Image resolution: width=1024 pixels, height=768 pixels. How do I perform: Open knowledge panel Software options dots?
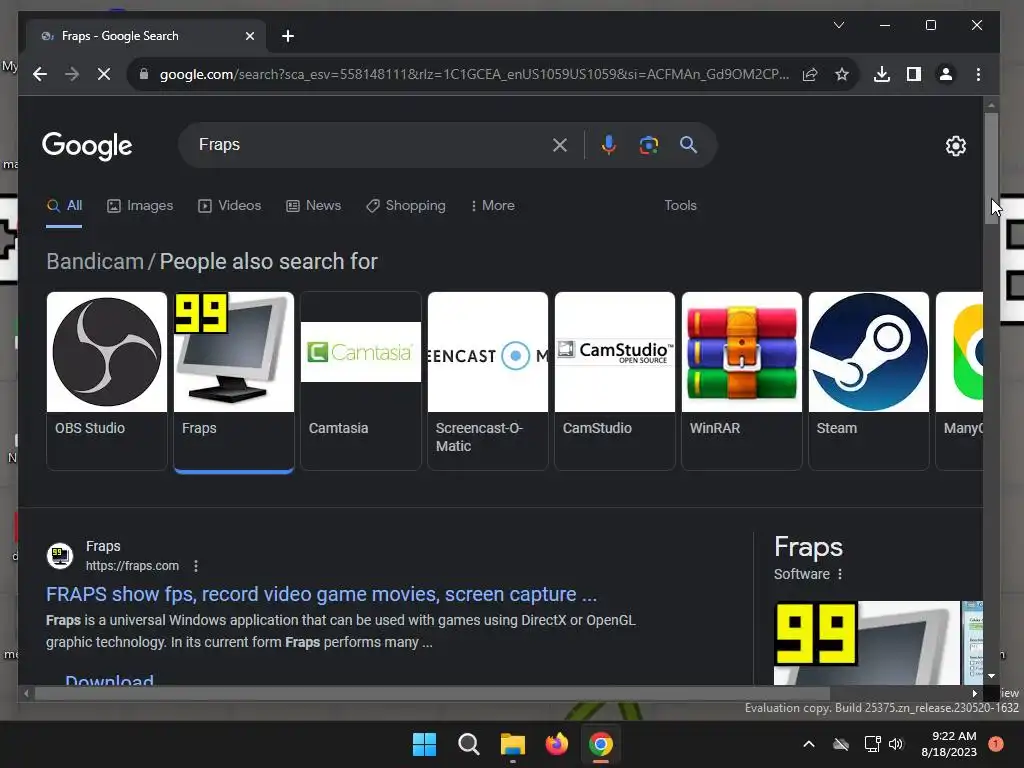coord(840,574)
